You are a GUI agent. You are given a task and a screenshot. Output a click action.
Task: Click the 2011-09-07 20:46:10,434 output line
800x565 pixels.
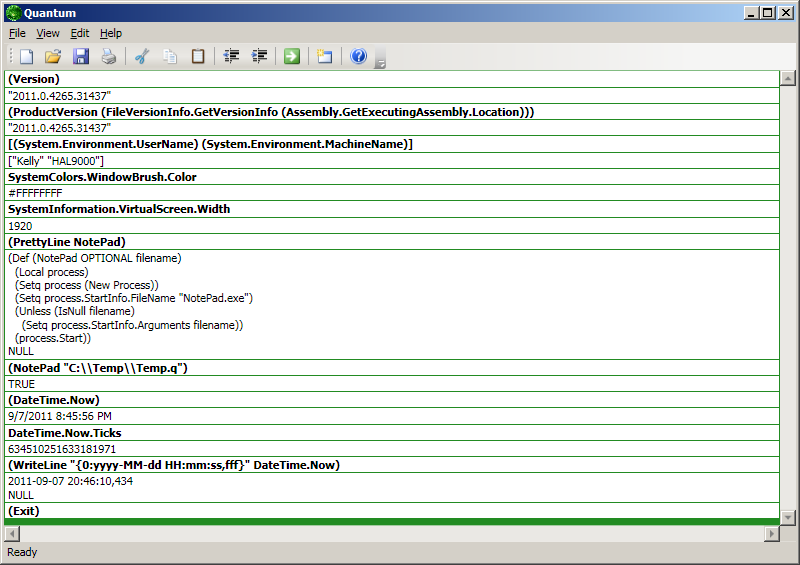[x=70, y=481]
